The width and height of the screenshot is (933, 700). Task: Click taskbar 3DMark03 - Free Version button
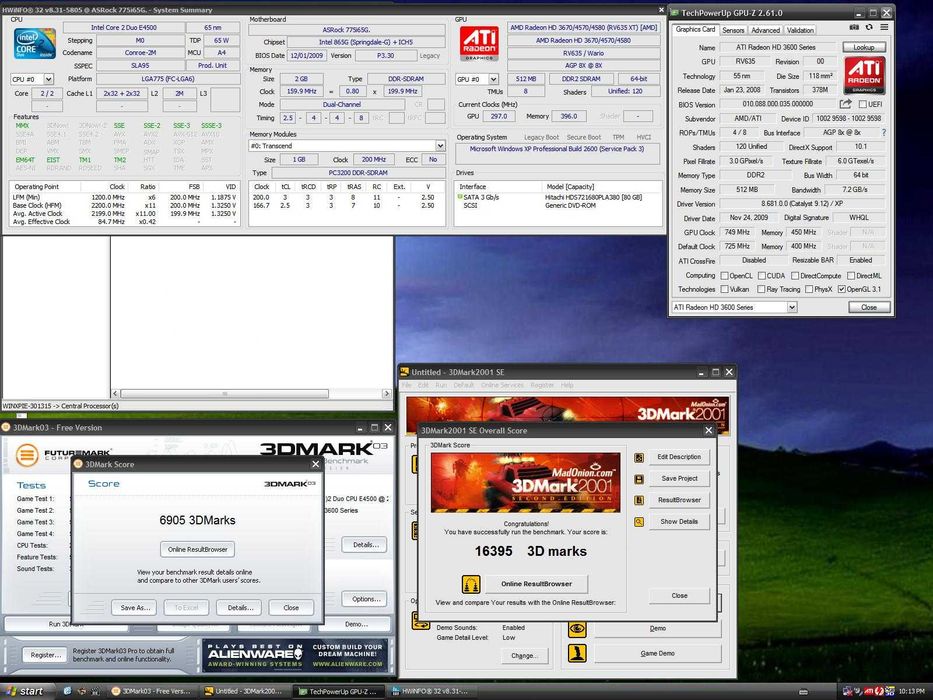point(152,691)
